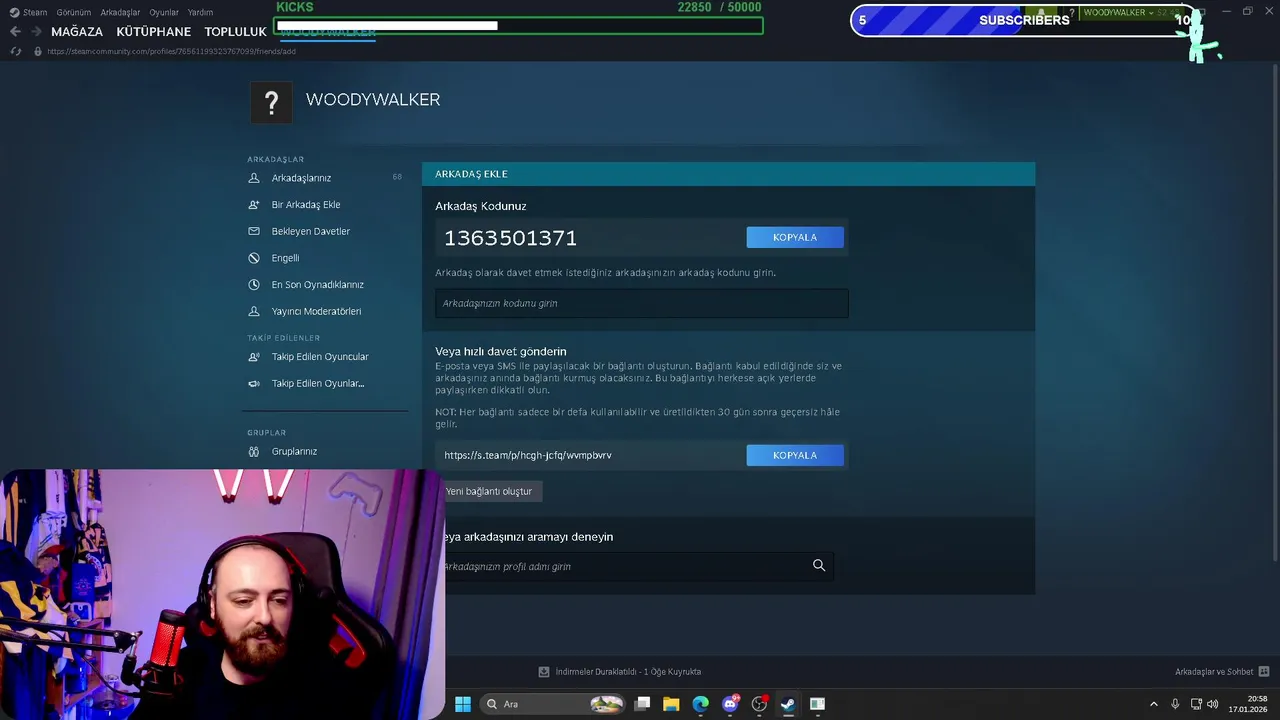The image size is (1280, 720).
Task: Click the microphone tray icon
Action: [1175, 704]
